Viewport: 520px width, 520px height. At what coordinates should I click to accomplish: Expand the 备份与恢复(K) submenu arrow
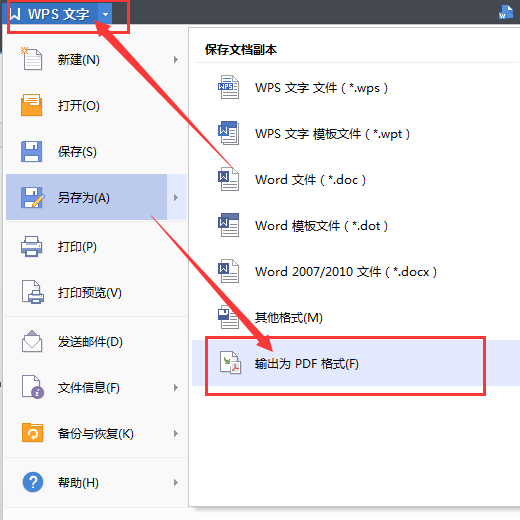(x=176, y=433)
